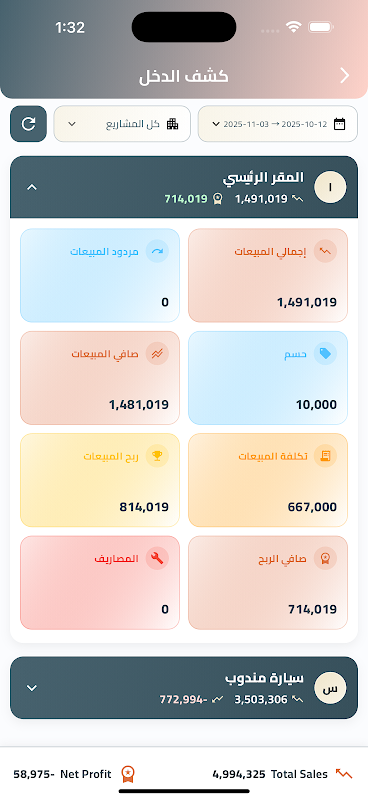Select the 1,481,019 net sales card
Screen dimensions: 368x800
(100, 378)
